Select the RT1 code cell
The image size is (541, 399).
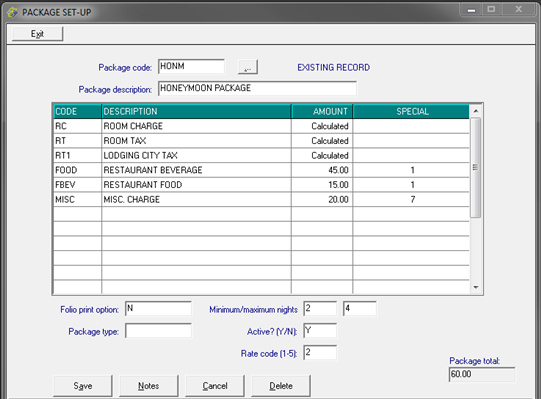[x=78, y=156]
